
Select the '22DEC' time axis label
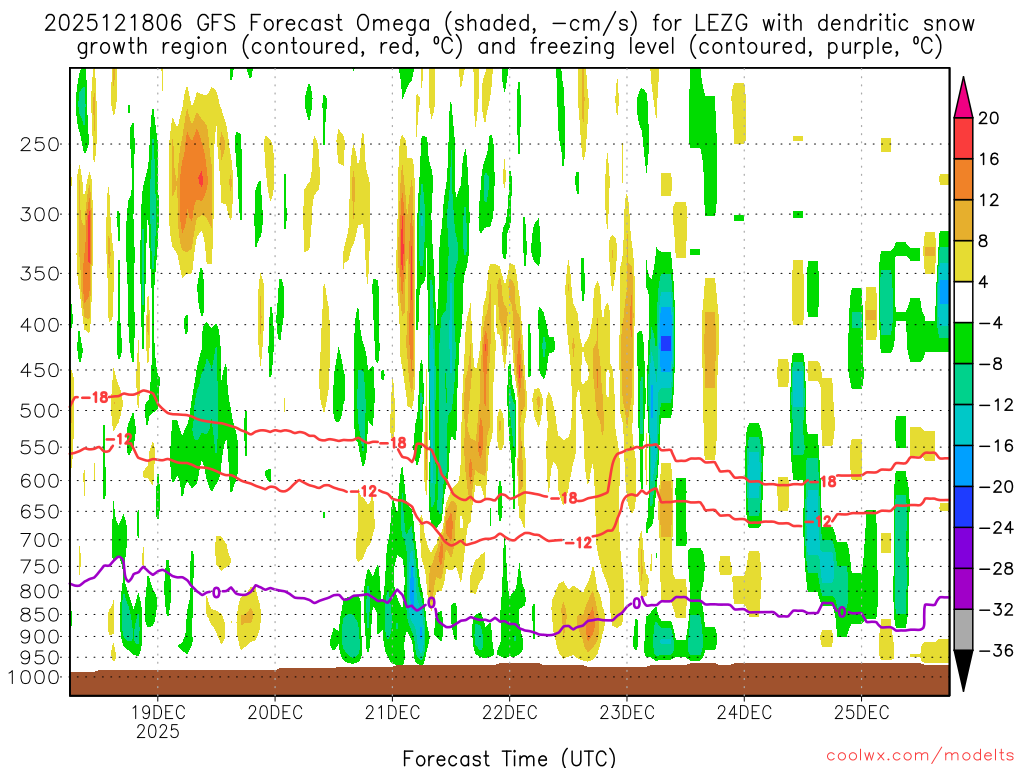509,712
